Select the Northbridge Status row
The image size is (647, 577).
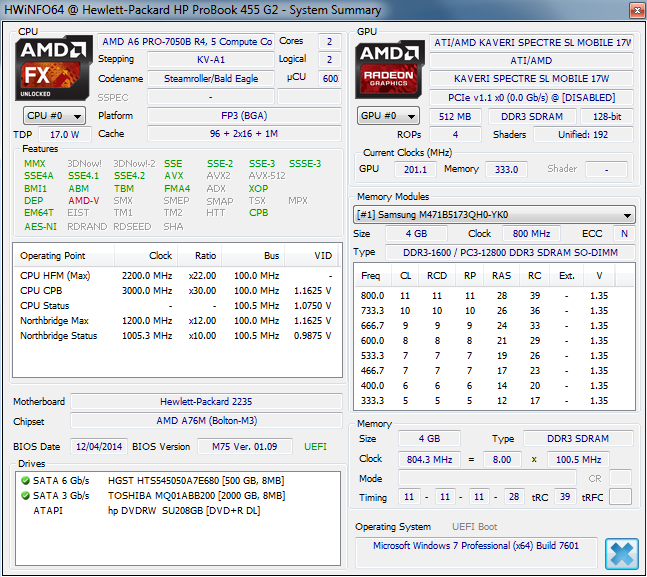176,336
